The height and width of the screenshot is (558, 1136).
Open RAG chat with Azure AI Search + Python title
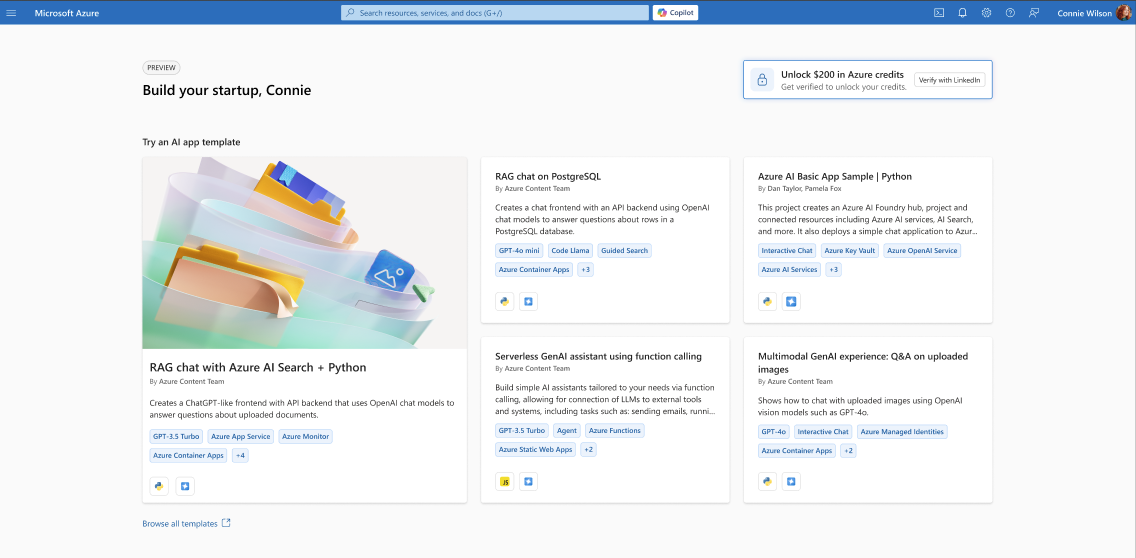pos(257,367)
